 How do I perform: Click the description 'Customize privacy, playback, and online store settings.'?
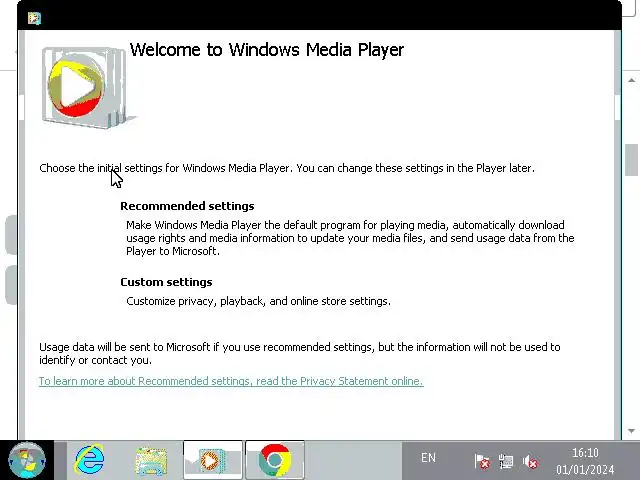click(x=258, y=301)
